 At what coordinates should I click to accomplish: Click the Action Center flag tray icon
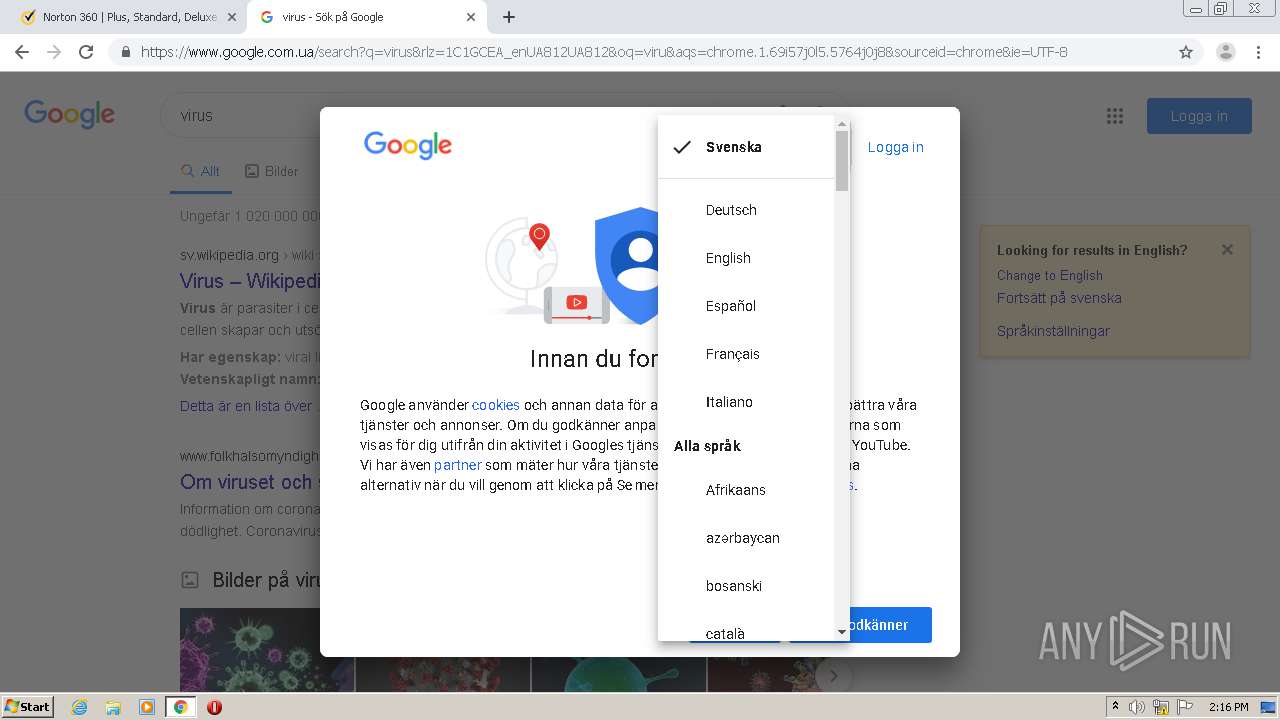(1185, 707)
